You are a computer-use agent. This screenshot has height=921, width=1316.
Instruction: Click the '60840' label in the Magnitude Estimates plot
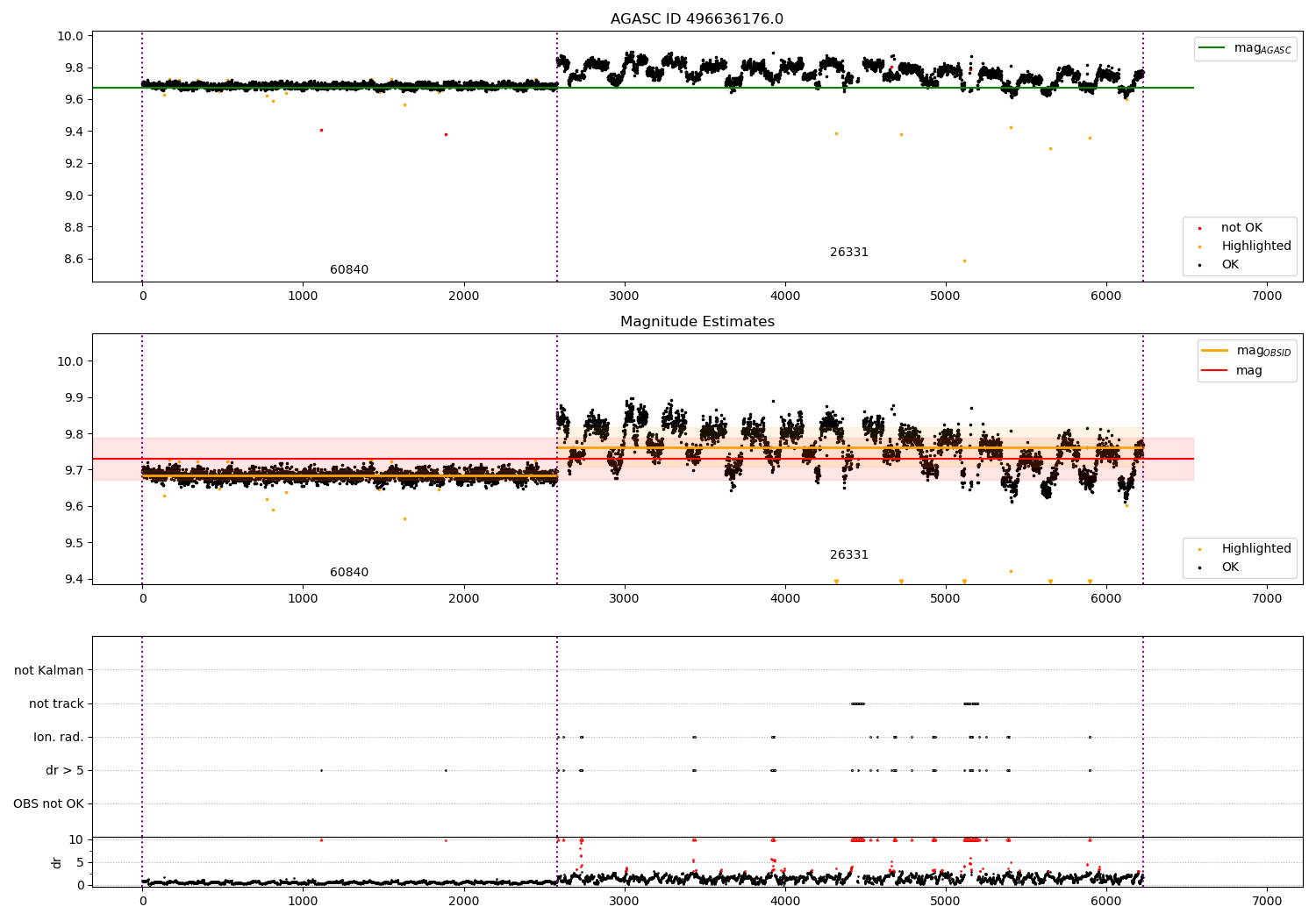point(349,573)
